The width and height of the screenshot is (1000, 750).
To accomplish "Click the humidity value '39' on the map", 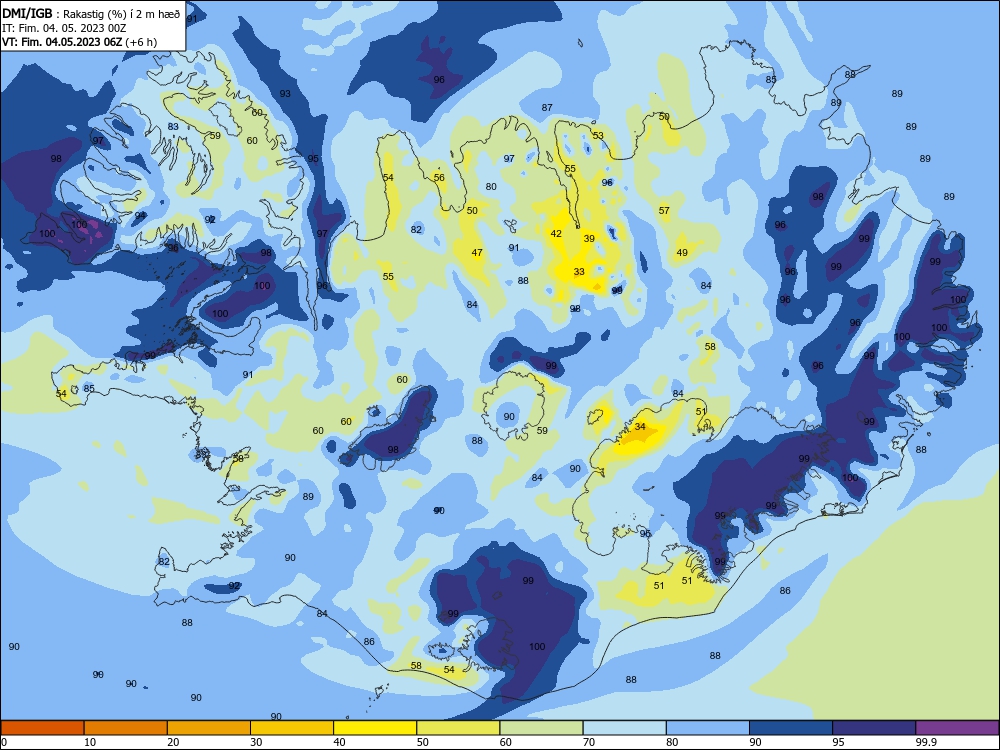I will click(589, 239).
